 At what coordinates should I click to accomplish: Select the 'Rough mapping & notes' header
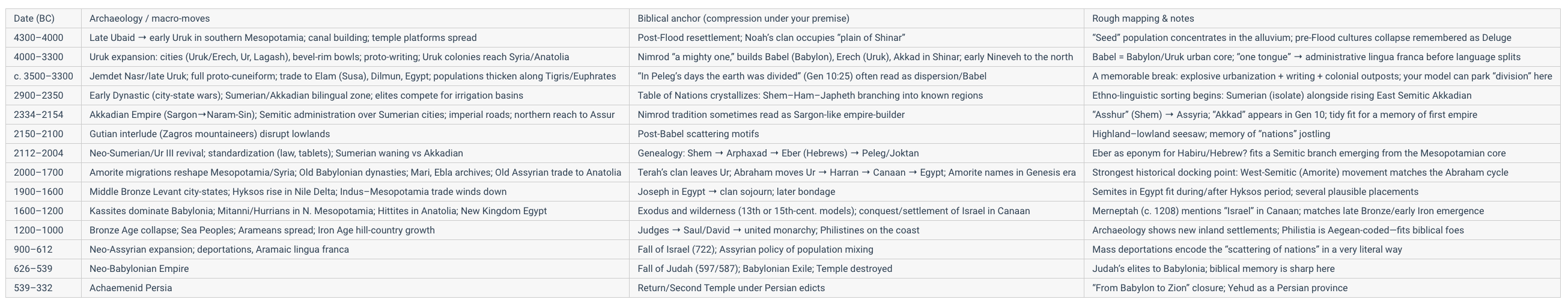1323,18
